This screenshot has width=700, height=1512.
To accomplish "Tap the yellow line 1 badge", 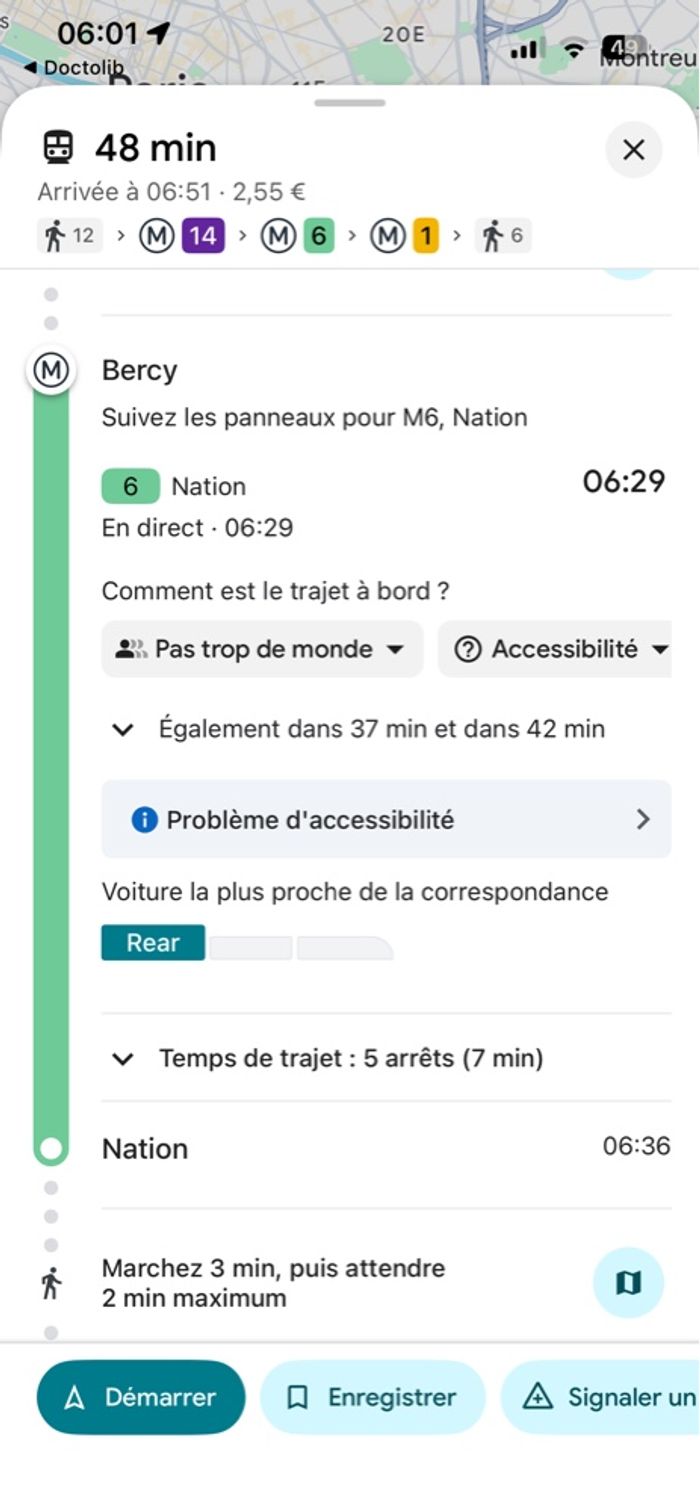I will click(x=424, y=237).
